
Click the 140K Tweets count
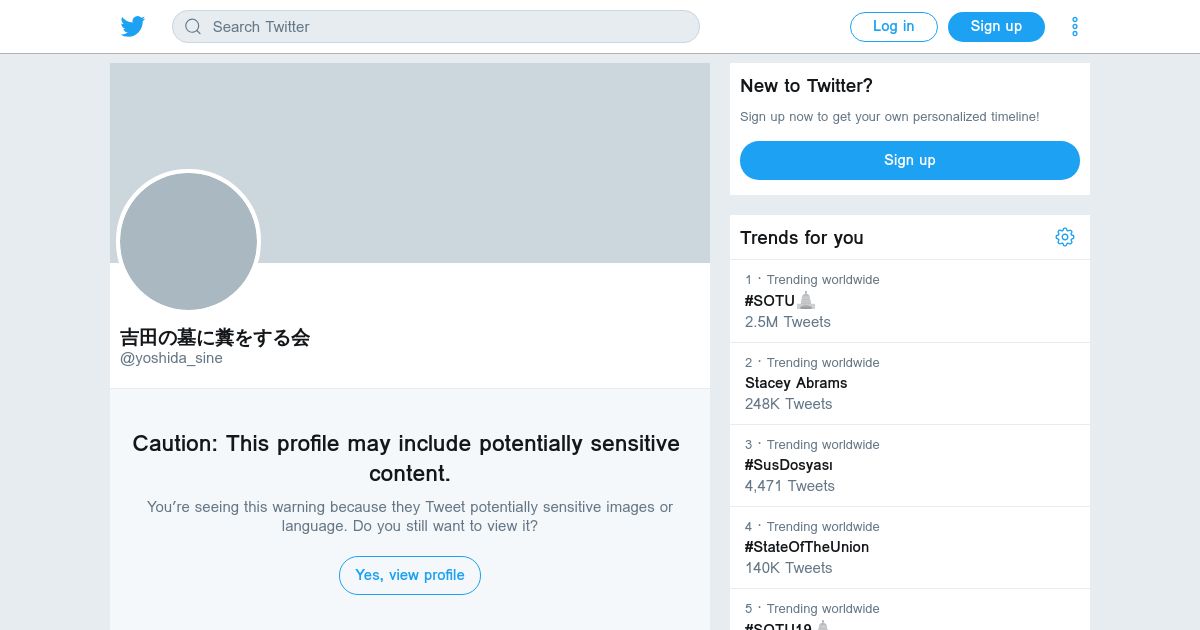(x=789, y=568)
